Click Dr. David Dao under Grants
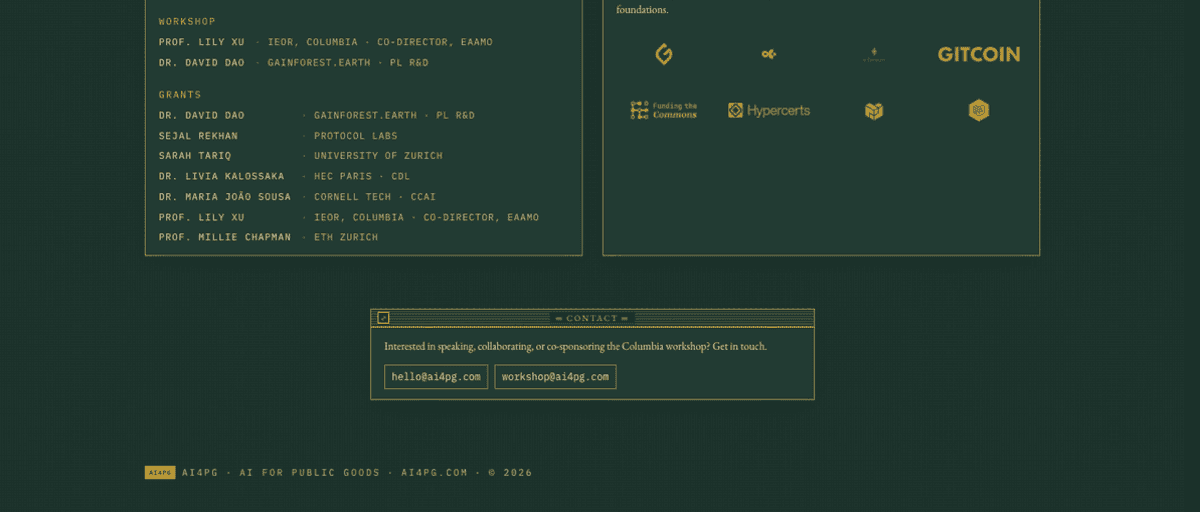1200x512 pixels. pos(201,115)
